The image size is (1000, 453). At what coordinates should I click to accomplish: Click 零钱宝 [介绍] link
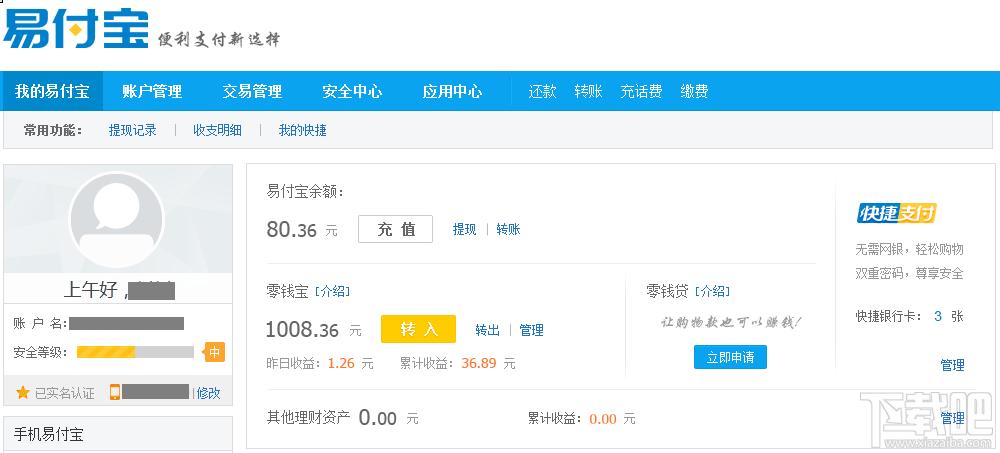(332, 292)
